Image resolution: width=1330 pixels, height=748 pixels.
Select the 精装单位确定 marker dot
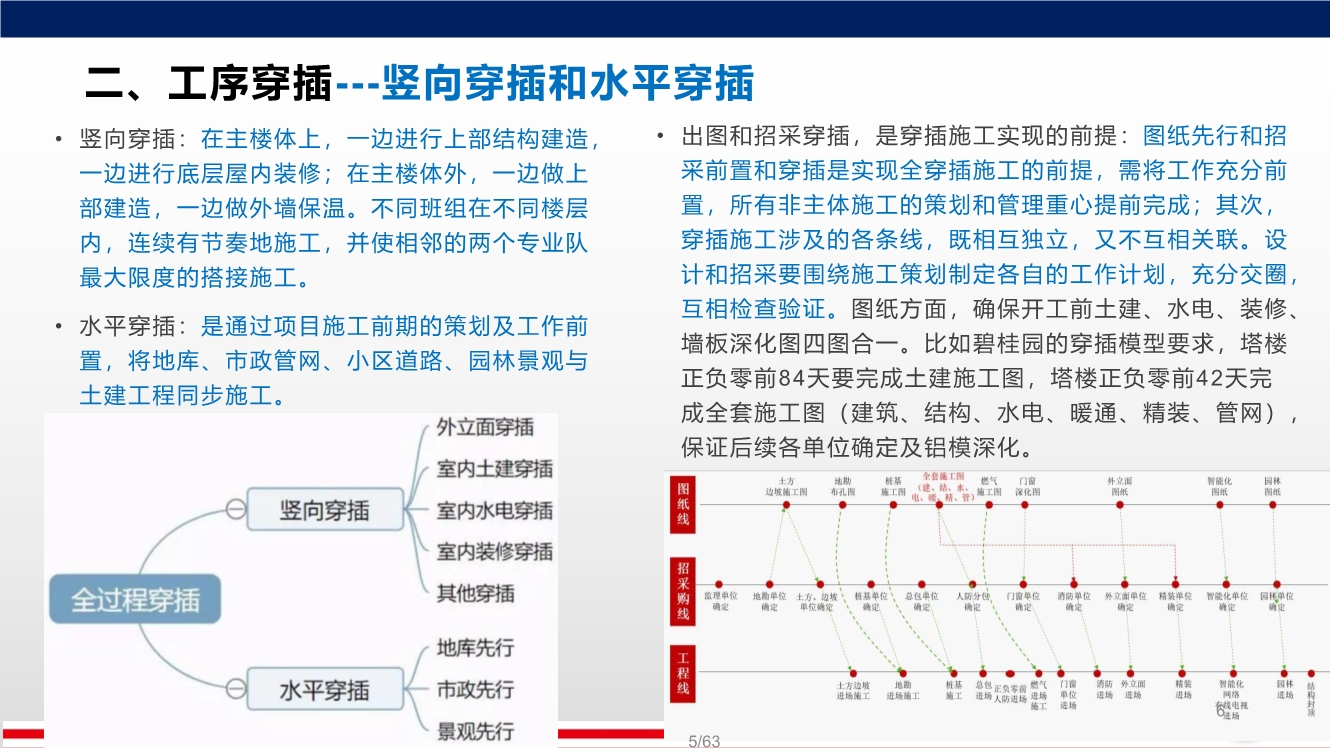(1175, 583)
